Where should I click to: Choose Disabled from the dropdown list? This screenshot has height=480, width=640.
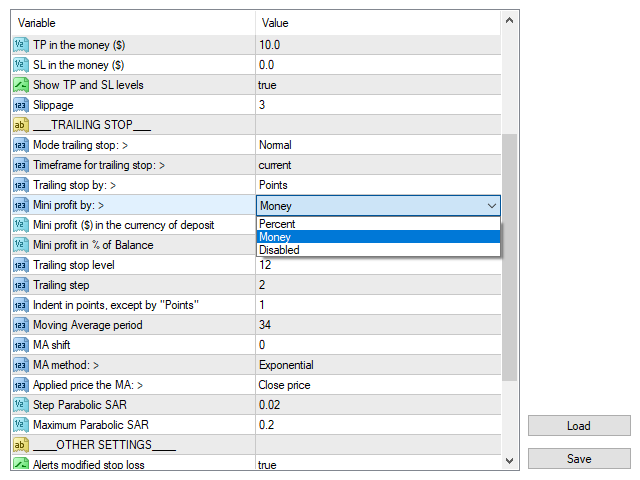[378, 250]
